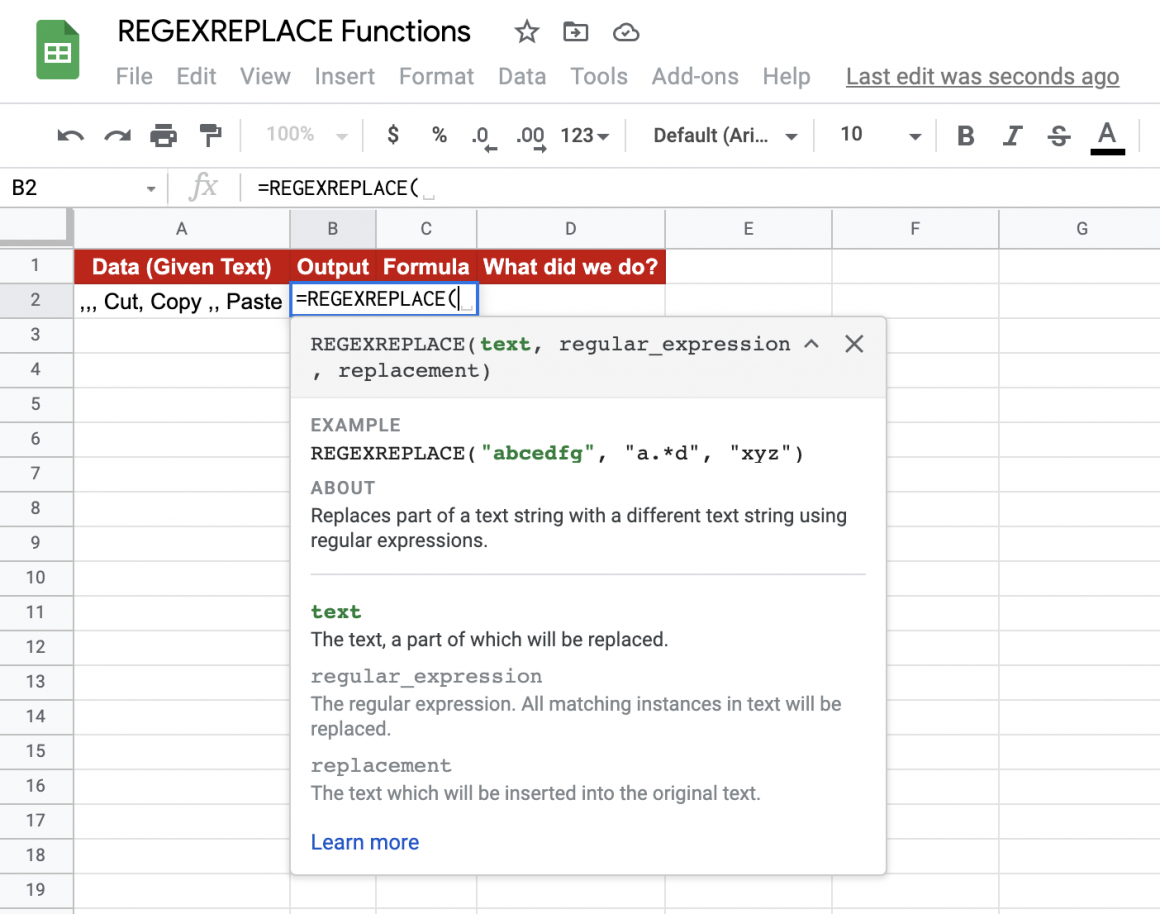The height and width of the screenshot is (914, 1160).
Task: Toggle italic formatting
Action: pyautogui.click(x=1011, y=135)
